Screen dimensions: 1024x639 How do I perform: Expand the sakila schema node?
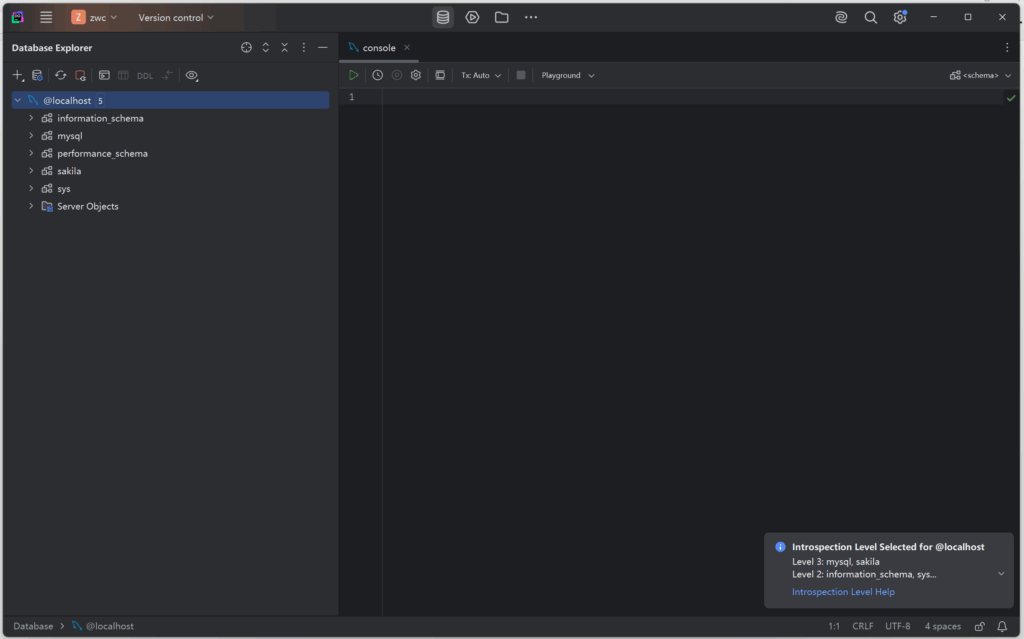[x=31, y=171]
